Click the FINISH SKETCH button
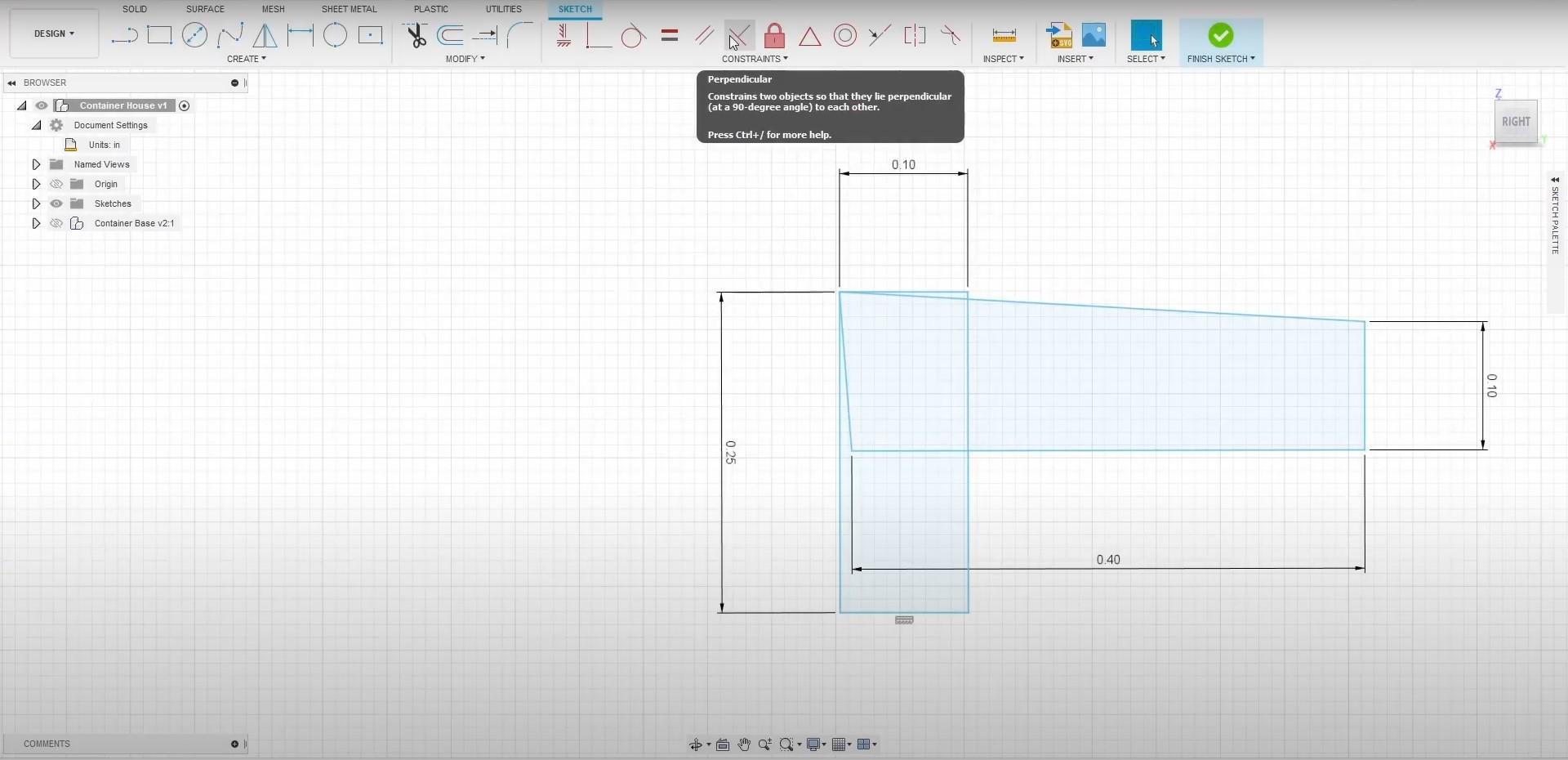Screen dimensions: 1568x760 pos(1221,42)
